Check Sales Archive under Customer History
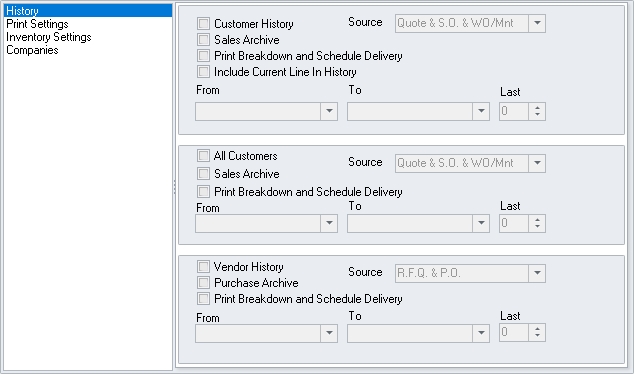 pyautogui.click(x=203, y=40)
